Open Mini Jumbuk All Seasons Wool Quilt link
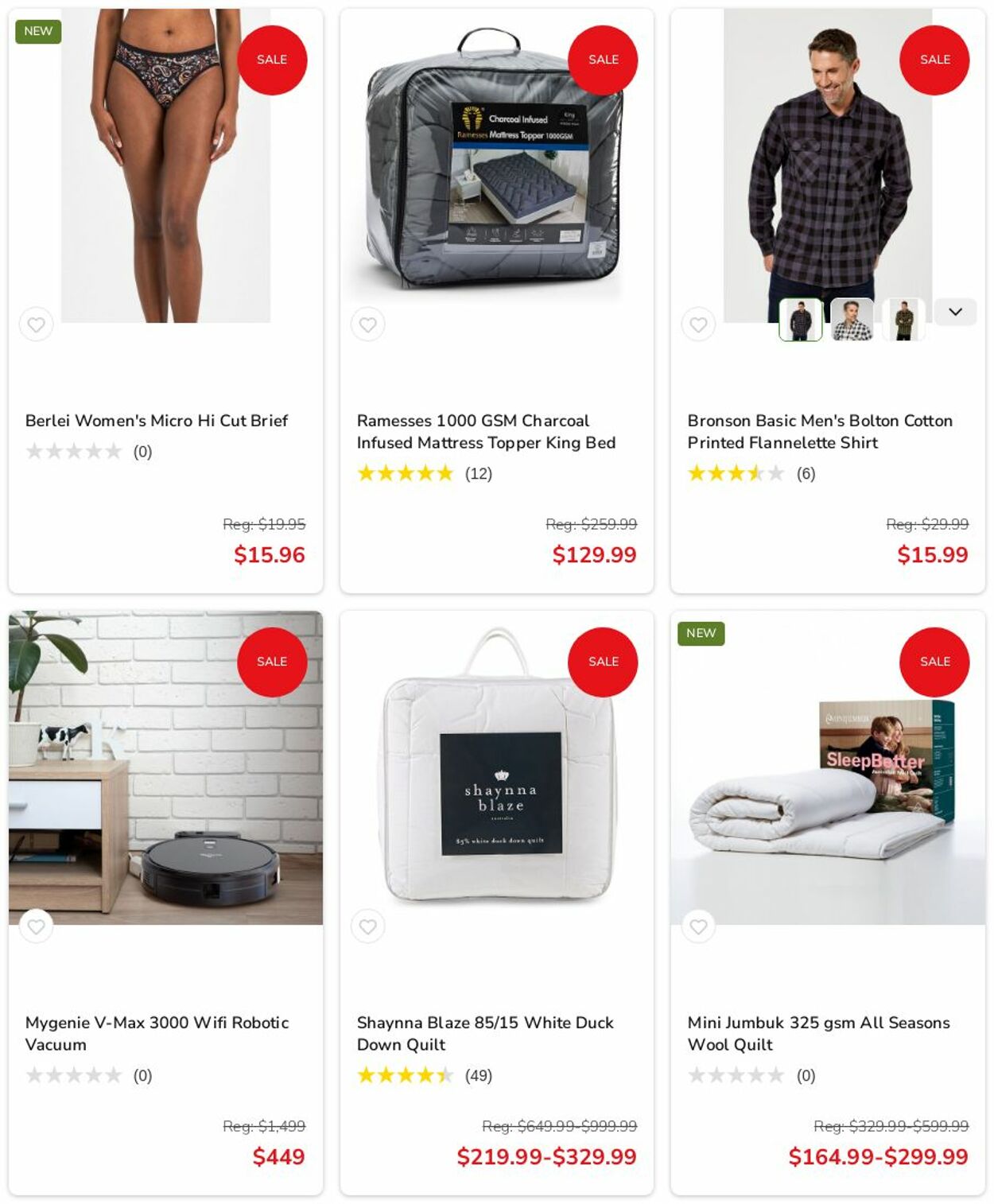The width and height of the screenshot is (994, 1204). pyautogui.click(x=818, y=1034)
